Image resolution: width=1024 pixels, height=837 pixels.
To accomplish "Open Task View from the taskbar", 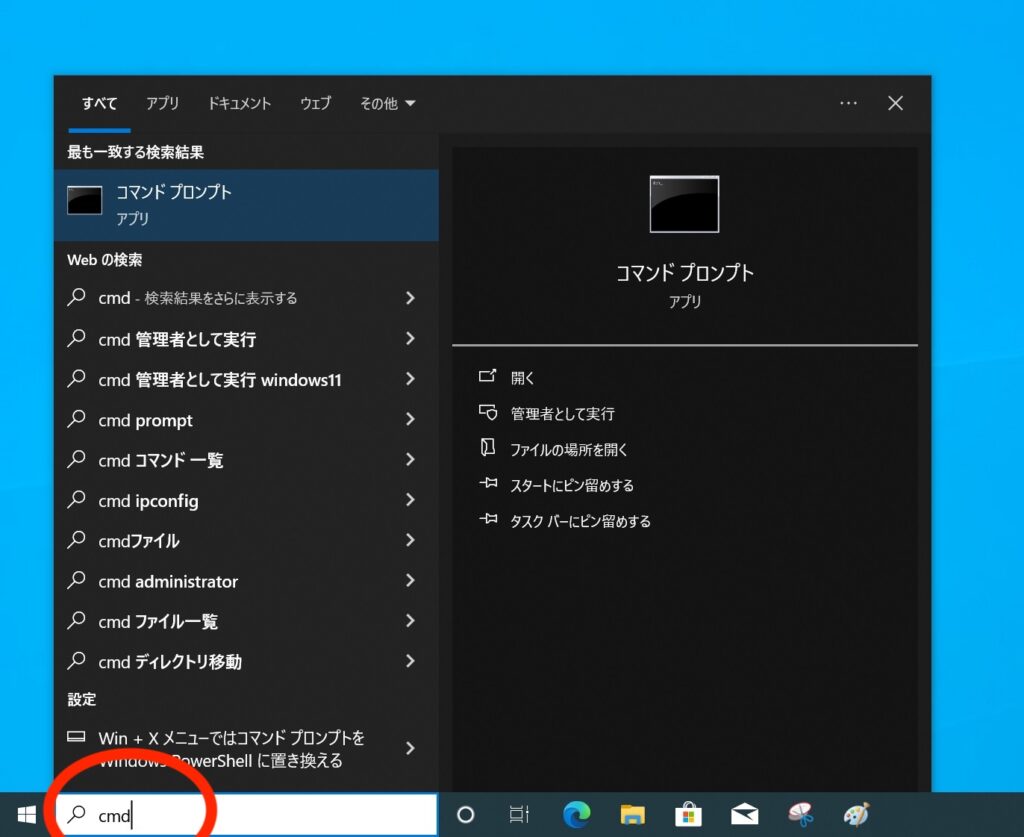I will pos(519,814).
